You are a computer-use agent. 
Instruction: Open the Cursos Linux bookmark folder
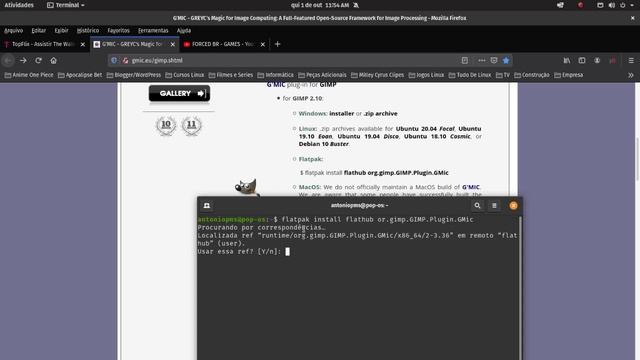184,75
